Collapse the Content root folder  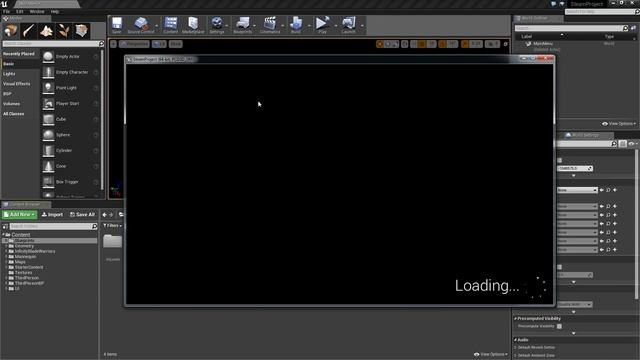tap(4, 235)
